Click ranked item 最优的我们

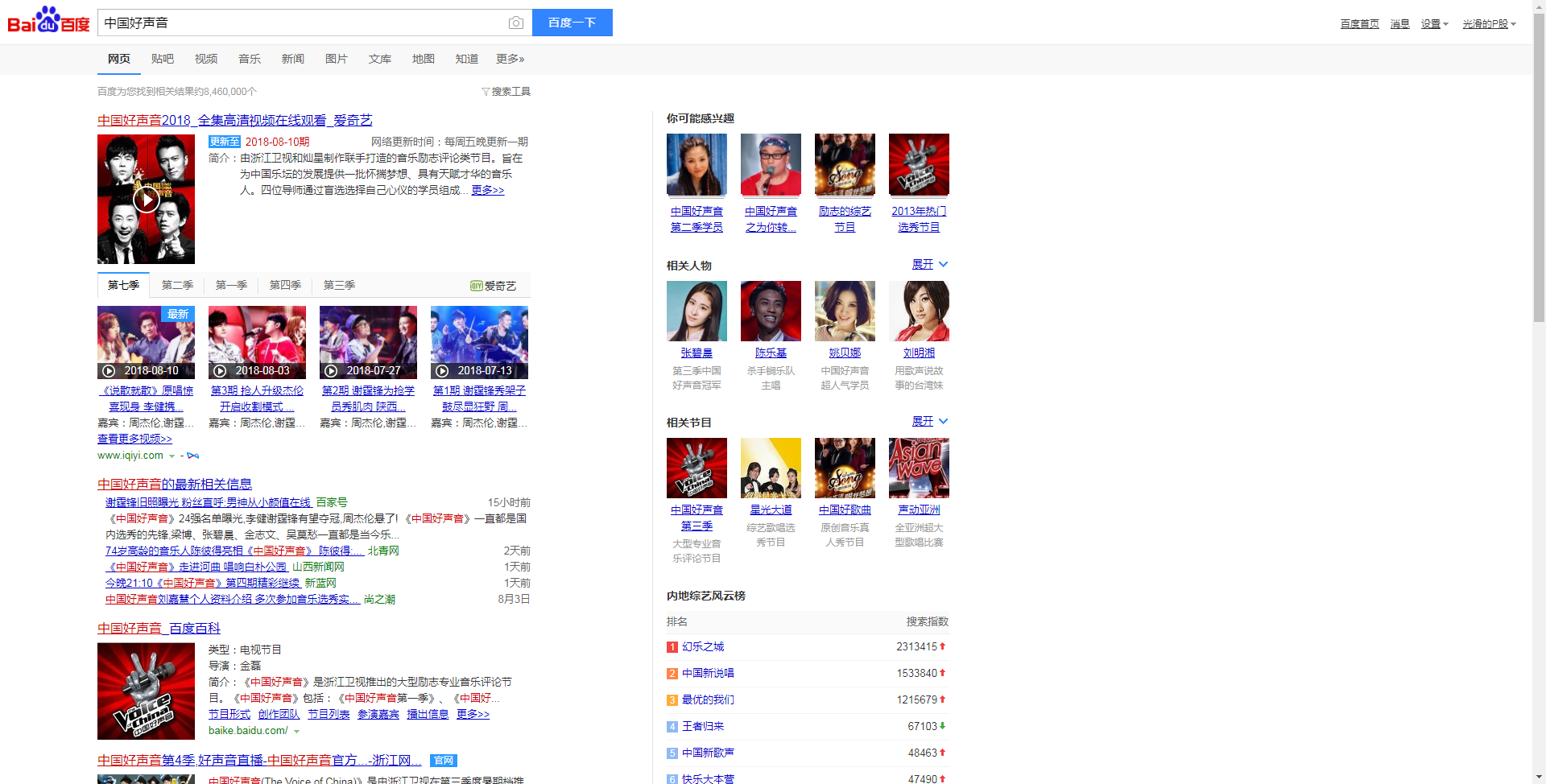click(x=708, y=699)
